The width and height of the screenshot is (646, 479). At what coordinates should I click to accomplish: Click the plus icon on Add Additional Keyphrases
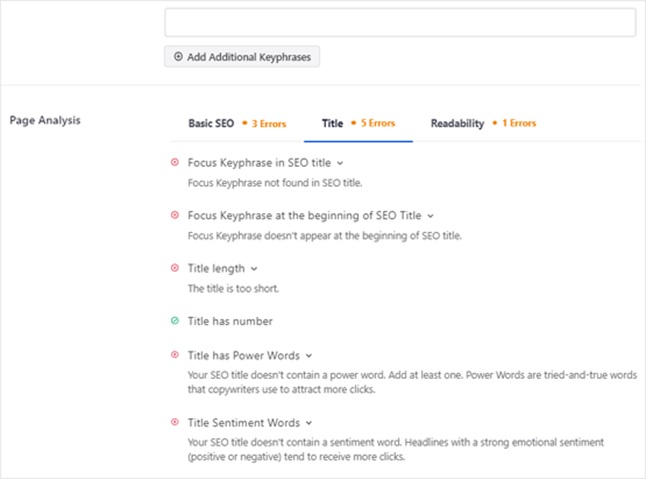click(x=178, y=57)
